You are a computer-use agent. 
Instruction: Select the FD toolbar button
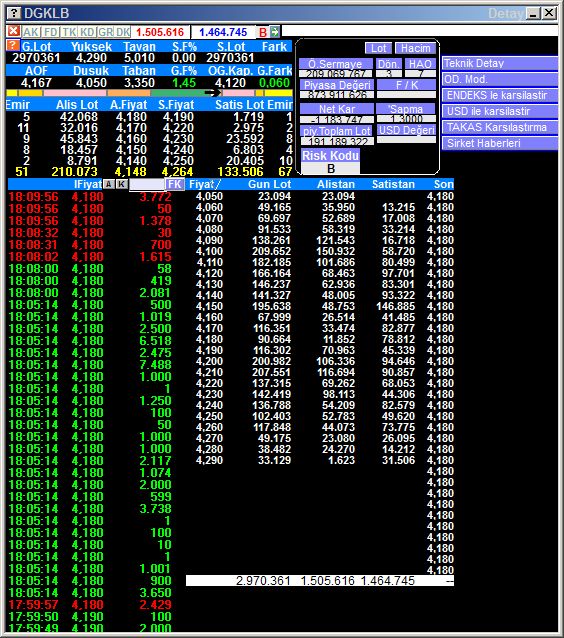point(50,32)
